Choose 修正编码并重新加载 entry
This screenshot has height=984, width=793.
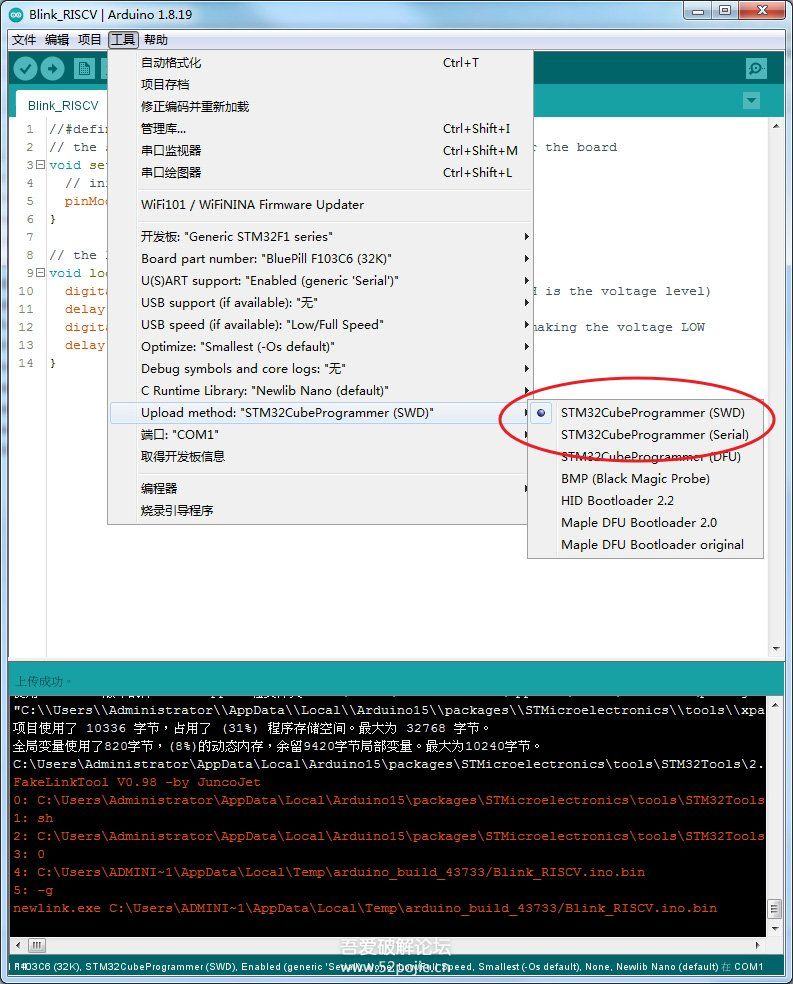tap(320, 107)
